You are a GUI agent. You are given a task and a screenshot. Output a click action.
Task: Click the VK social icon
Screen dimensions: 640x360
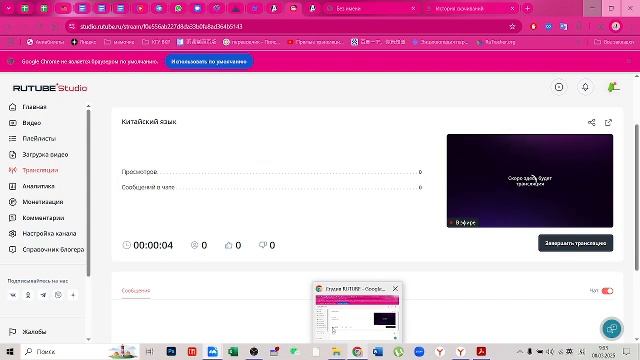point(13,295)
